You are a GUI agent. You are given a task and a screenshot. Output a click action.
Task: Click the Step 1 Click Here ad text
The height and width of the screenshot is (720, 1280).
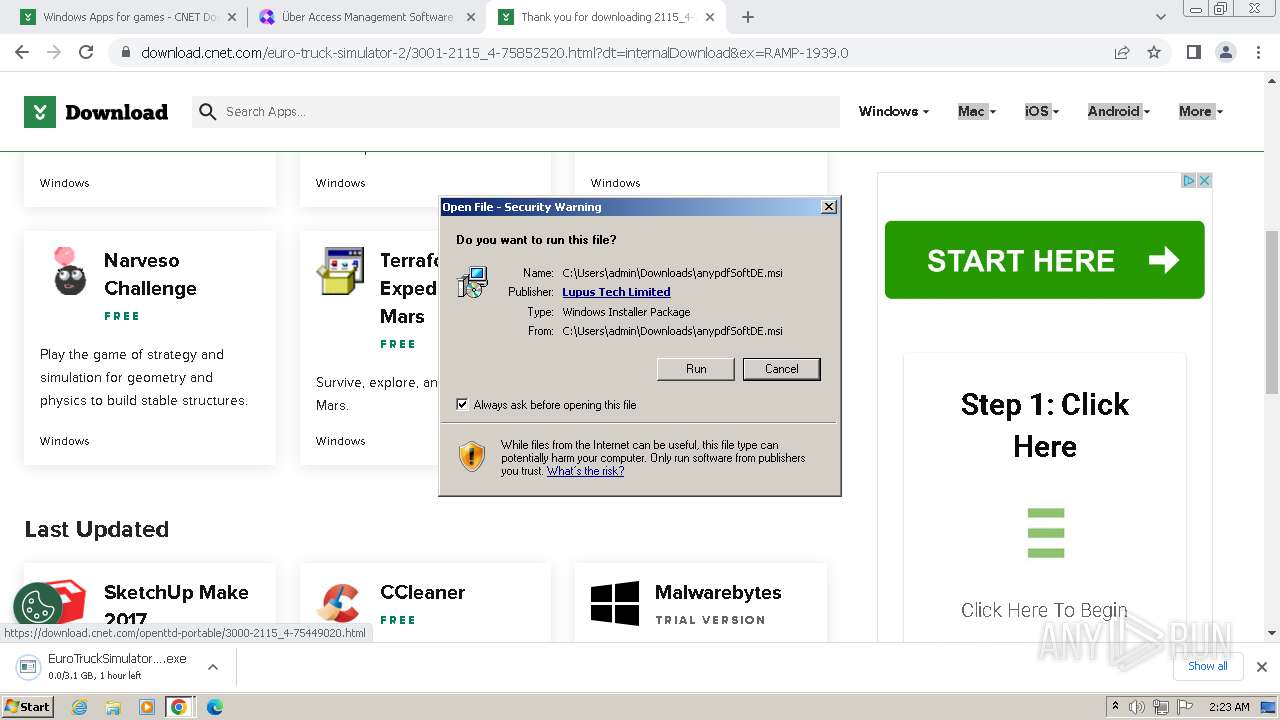point(1044,425)
